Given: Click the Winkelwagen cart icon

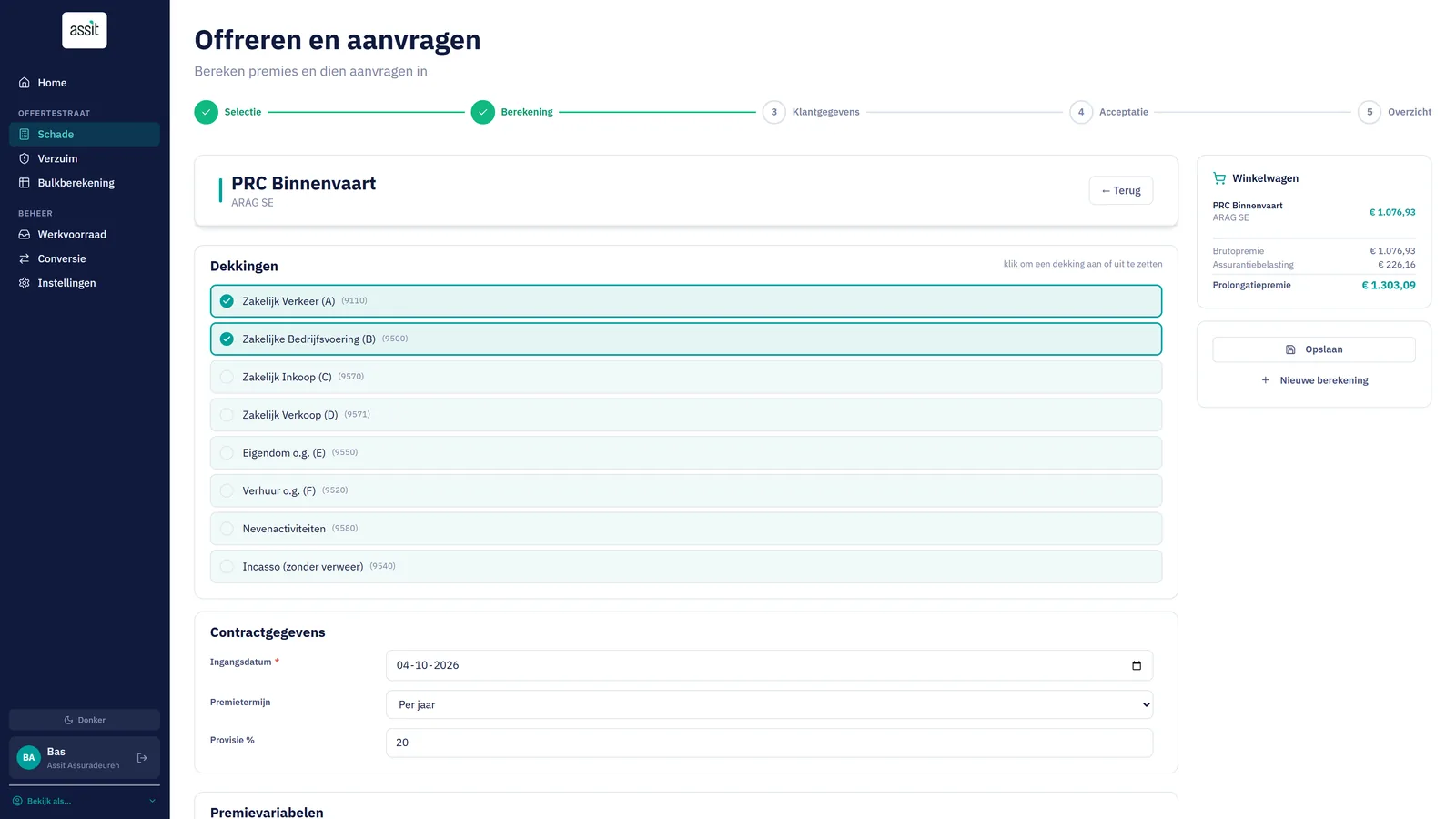Looking at the screenshot, I should pyautogui.click(x=1219, y=178).
